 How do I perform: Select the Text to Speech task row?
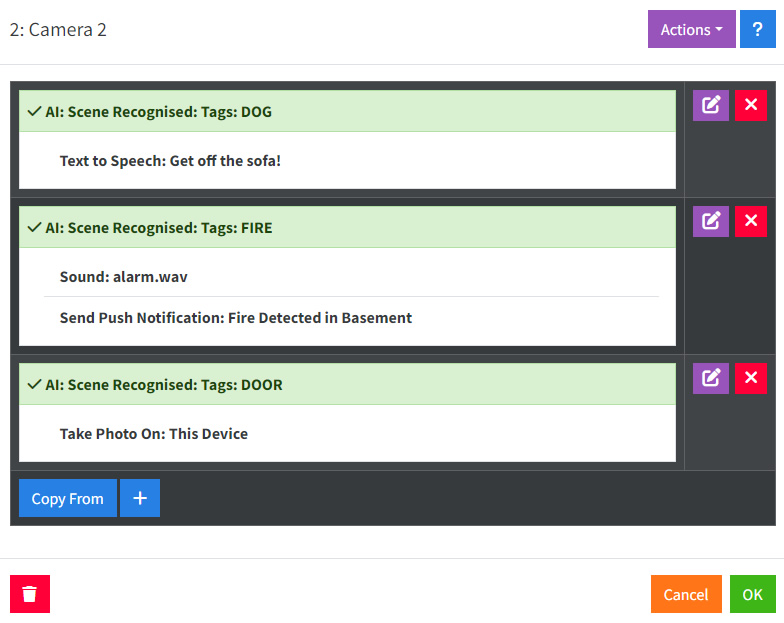pos(170,160)
